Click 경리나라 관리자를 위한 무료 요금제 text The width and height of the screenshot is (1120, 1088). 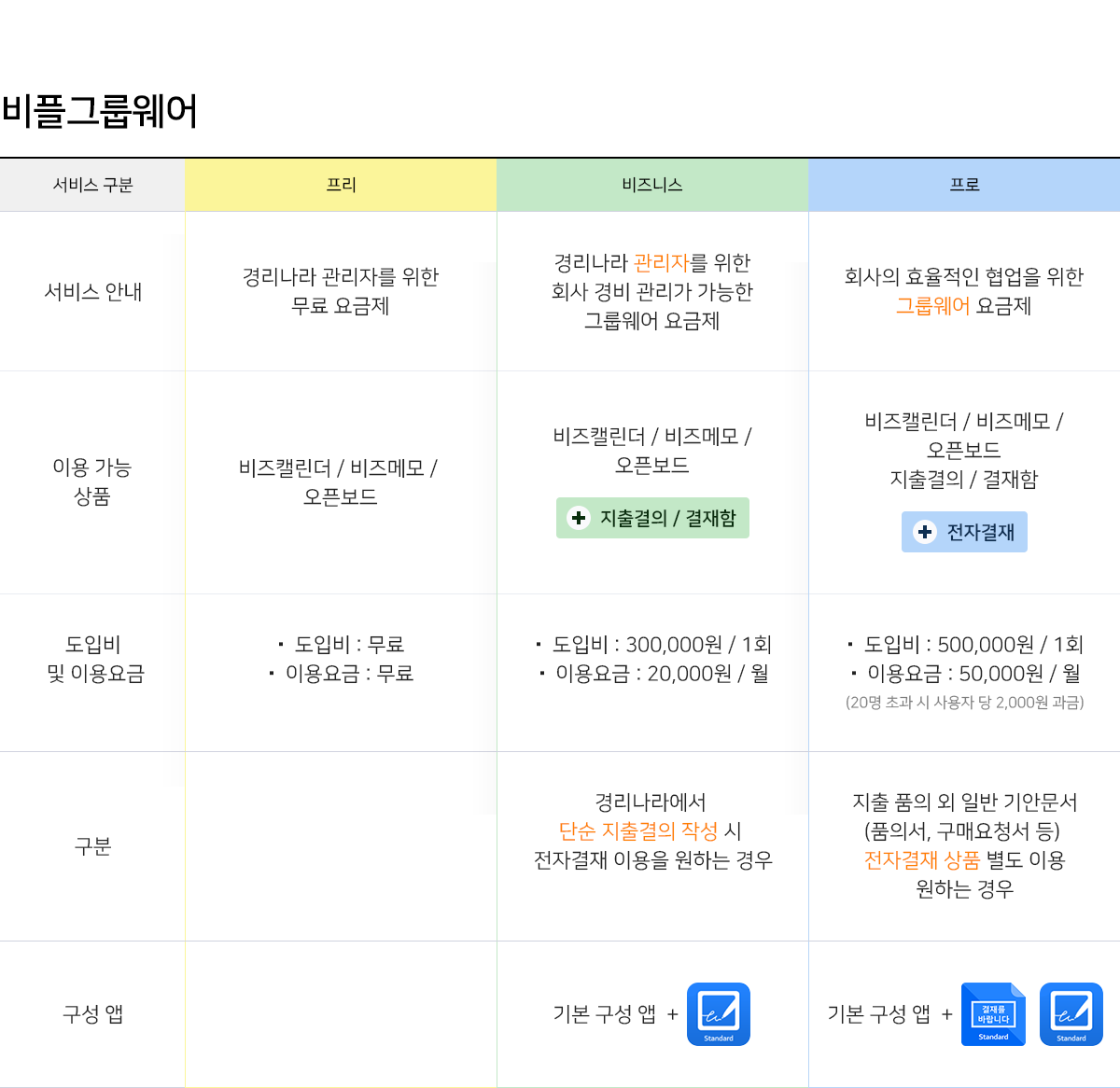point(341,291)
